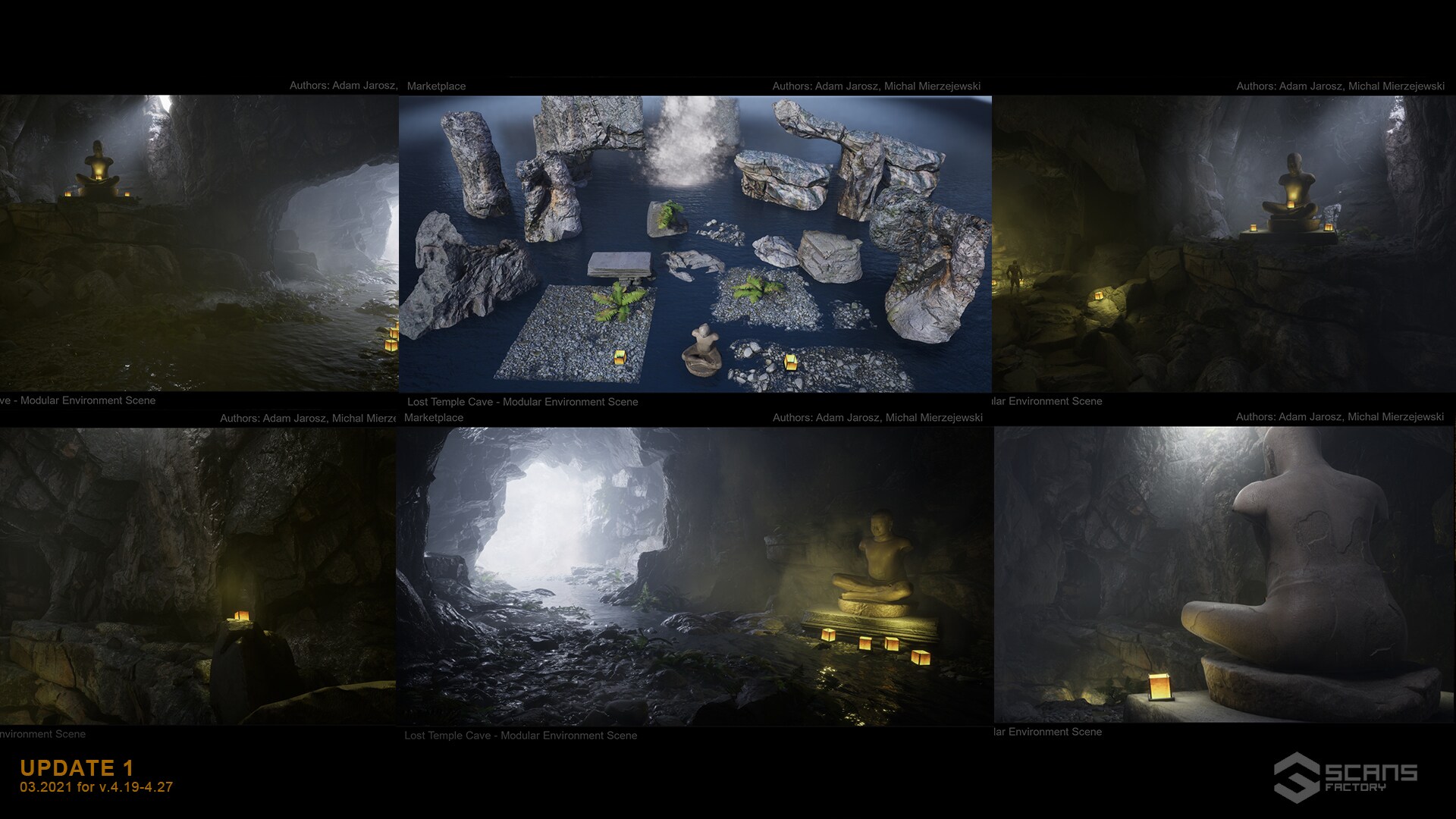Click the Authors credit above the rock overview
The height and width of the screenshot is (819, 1456).
876,86
